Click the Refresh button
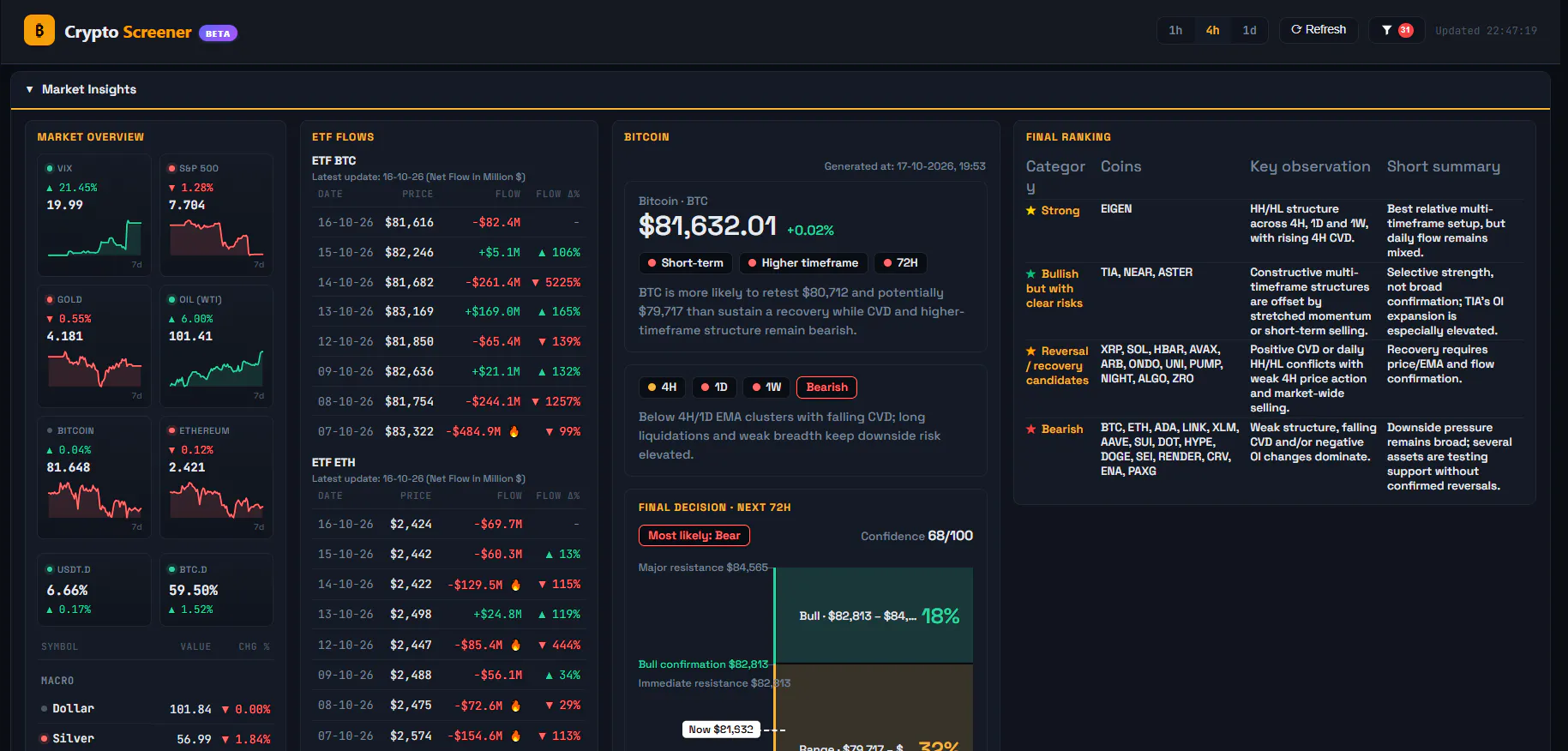This screenshot has height=751, width=1568. click(1319, 30)
